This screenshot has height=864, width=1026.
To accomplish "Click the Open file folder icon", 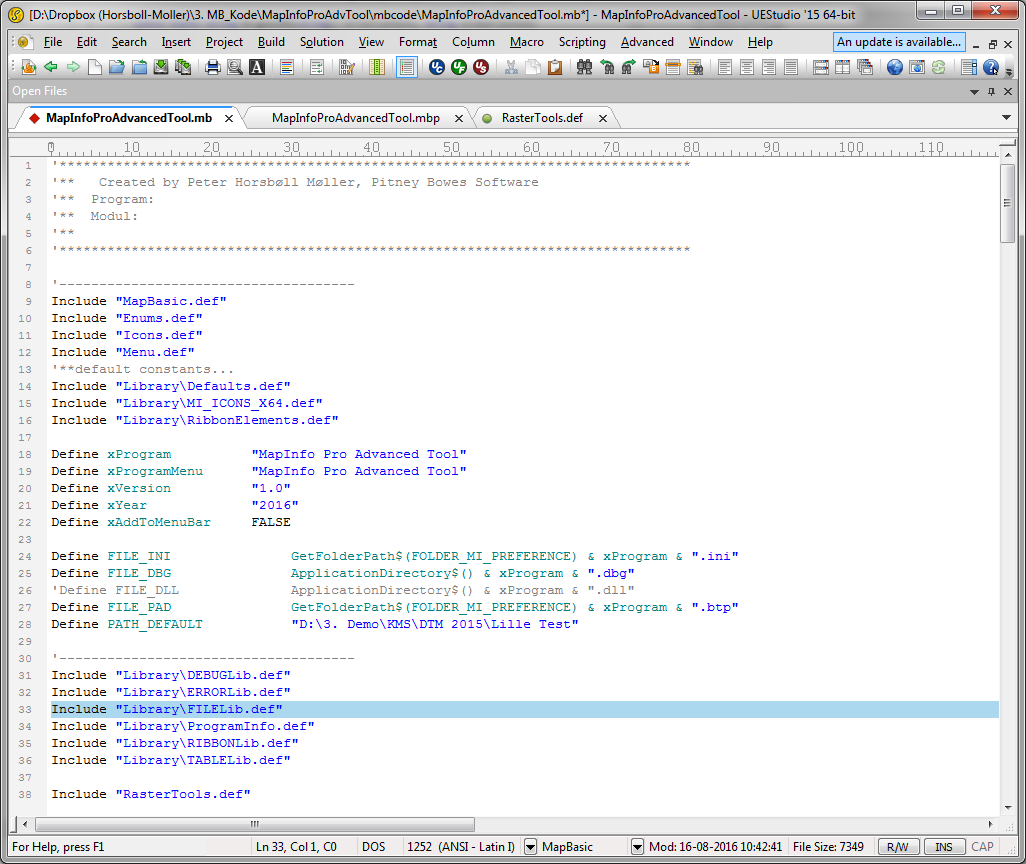I will click(116, 67).
